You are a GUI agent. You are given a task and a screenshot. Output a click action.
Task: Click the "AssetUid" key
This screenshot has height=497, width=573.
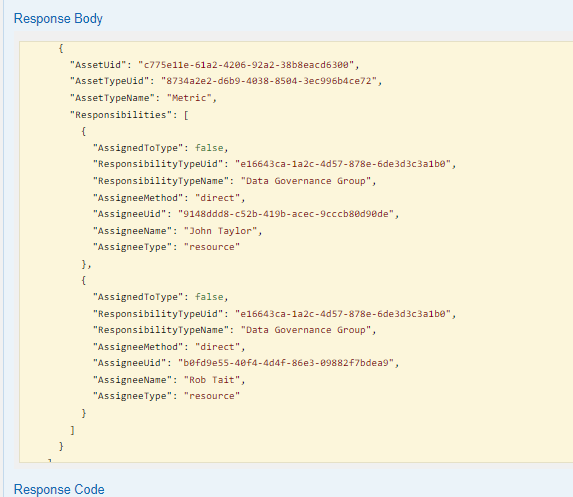pyautogui.click(x=98, y=65)
